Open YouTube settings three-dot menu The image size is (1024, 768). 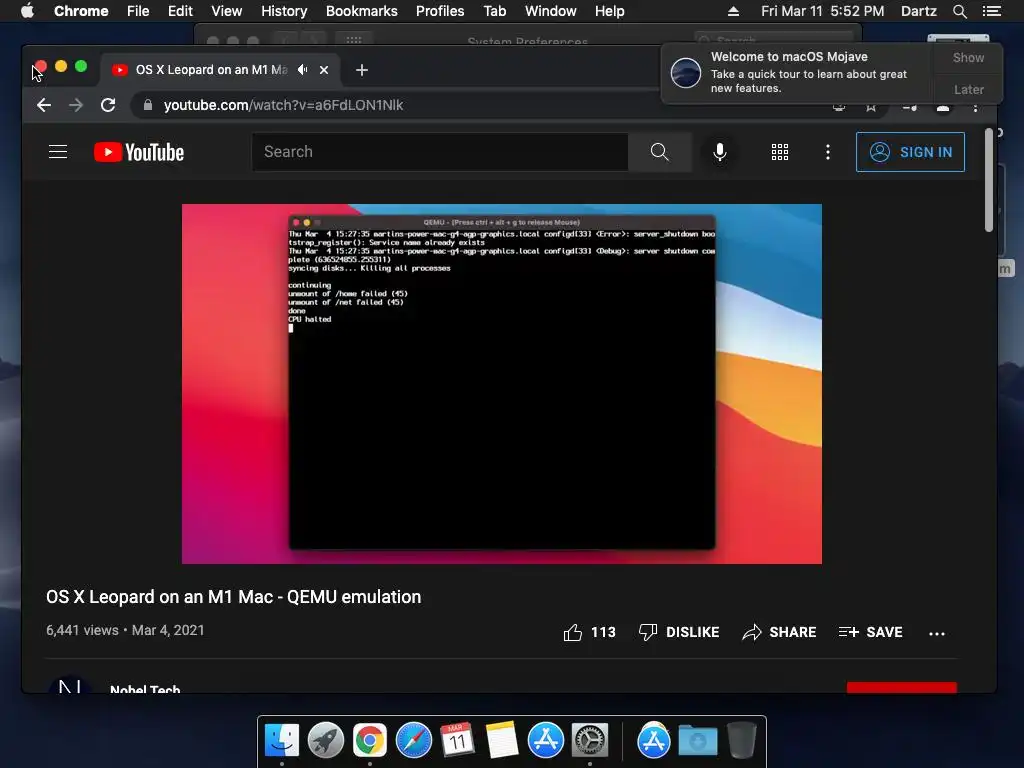coord(827,152)
